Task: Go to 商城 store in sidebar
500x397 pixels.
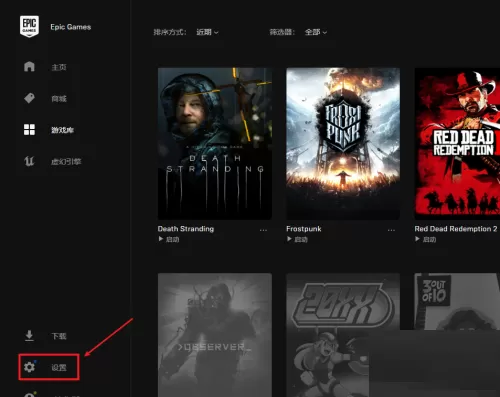Action: click(x=59, y=99)
